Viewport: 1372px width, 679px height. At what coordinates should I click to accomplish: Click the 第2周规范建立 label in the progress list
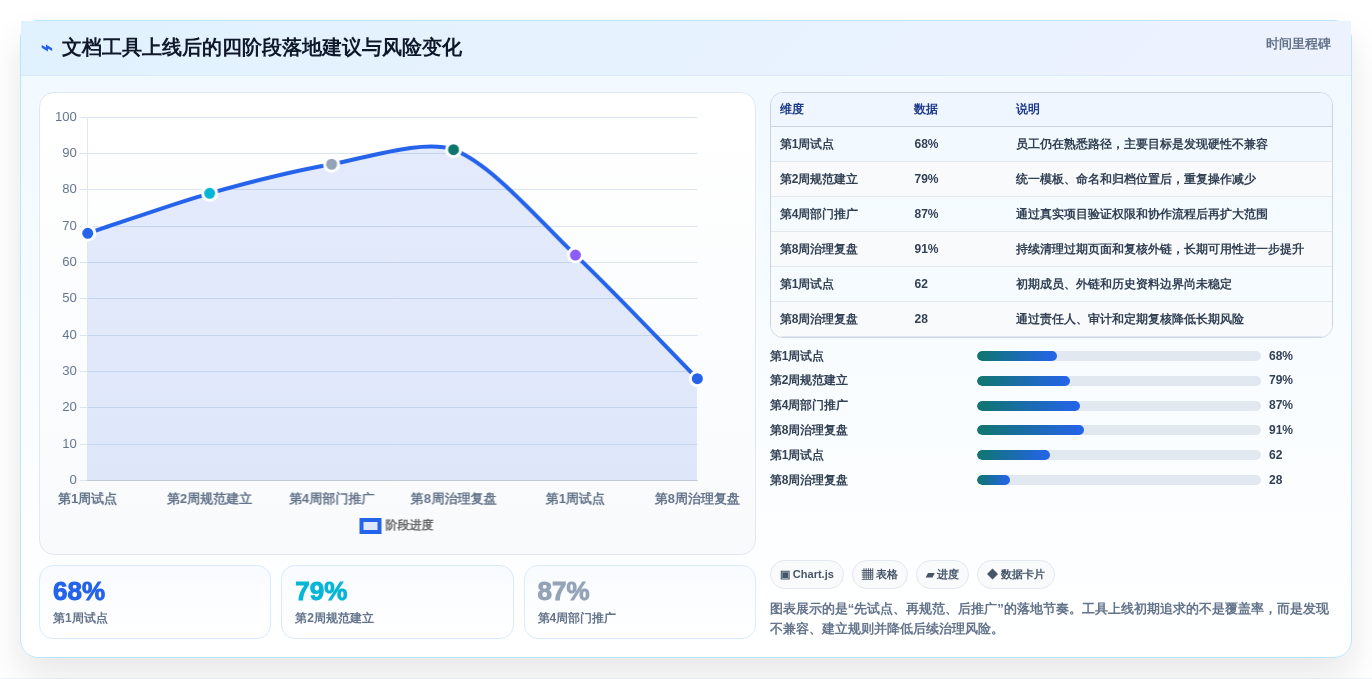(x=809, y=381)
